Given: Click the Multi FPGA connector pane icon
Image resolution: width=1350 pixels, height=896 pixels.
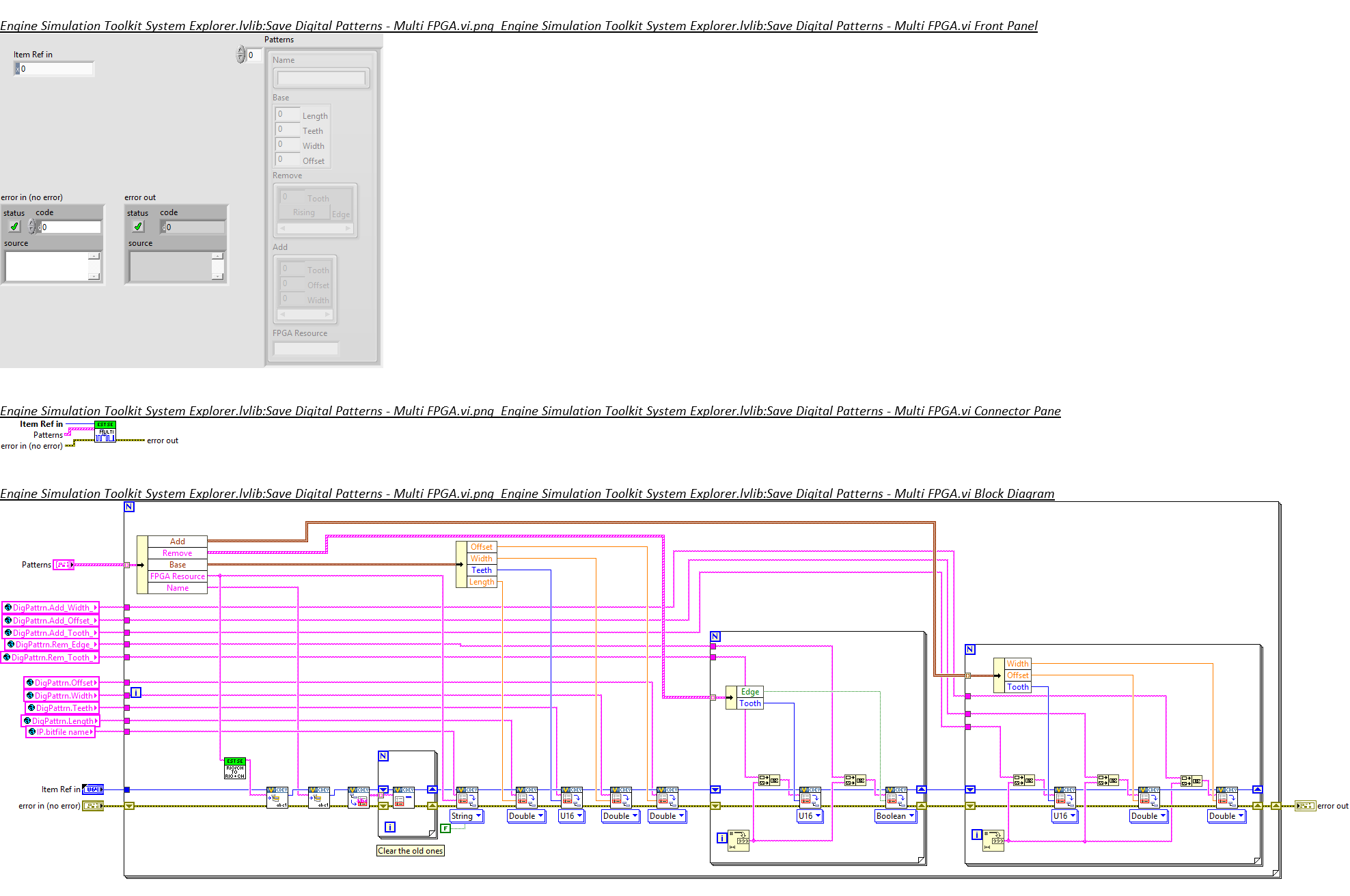Looking at the screenshot, I should tap(105, 432).
